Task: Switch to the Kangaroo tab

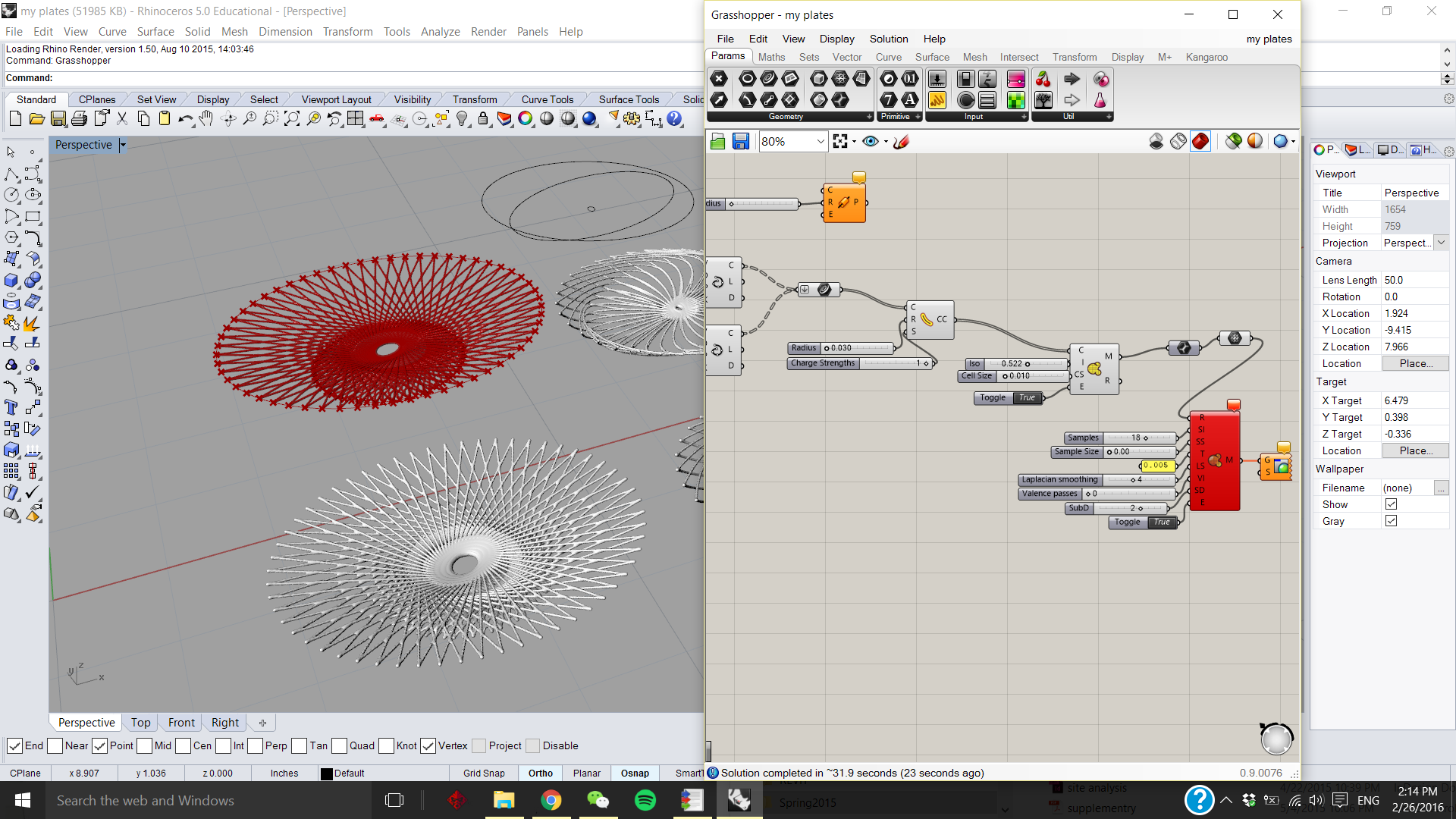Action: click(1206, 57)
